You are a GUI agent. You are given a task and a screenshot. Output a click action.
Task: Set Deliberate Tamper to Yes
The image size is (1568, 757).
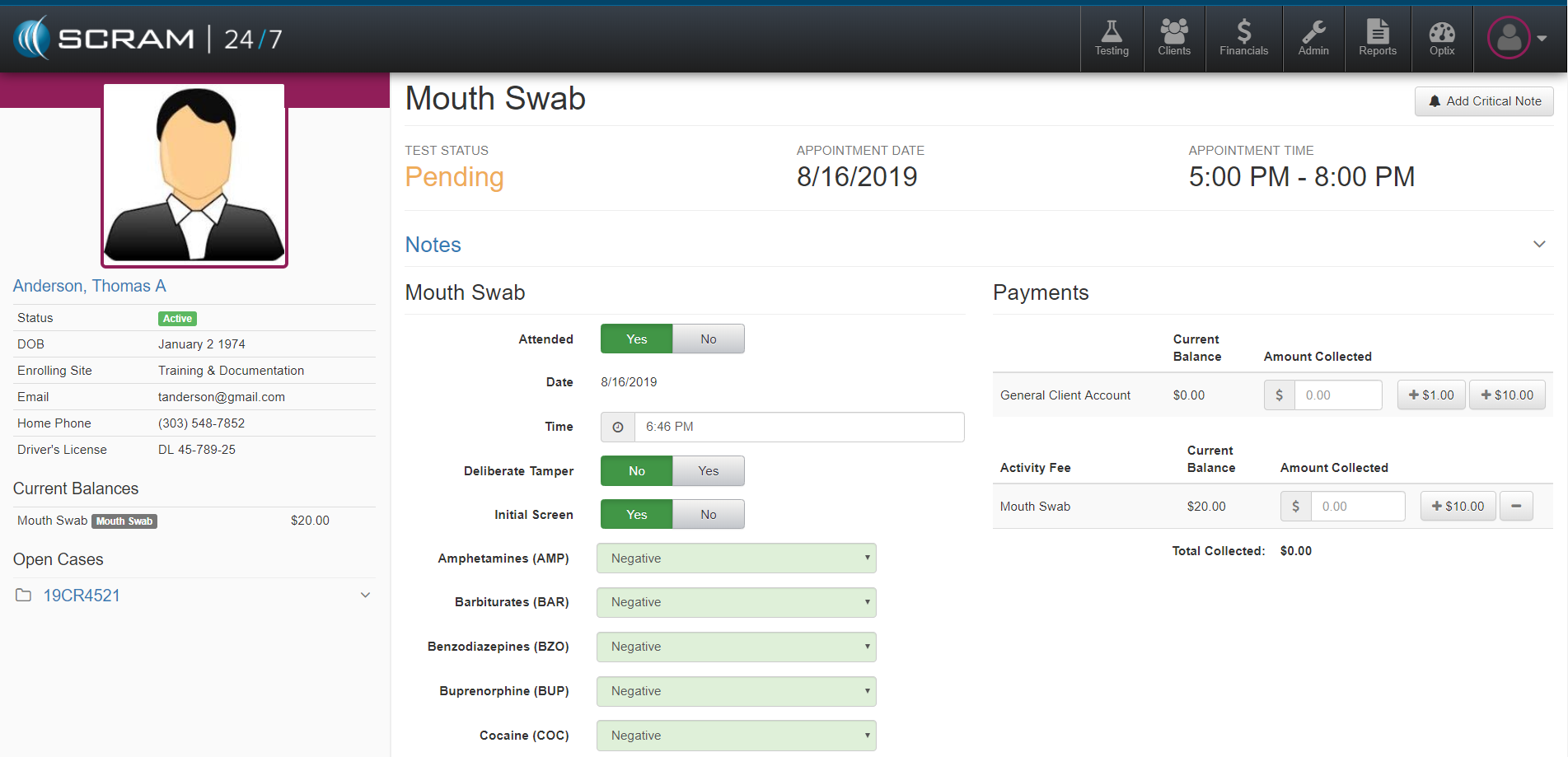click(x=708, y=471)
